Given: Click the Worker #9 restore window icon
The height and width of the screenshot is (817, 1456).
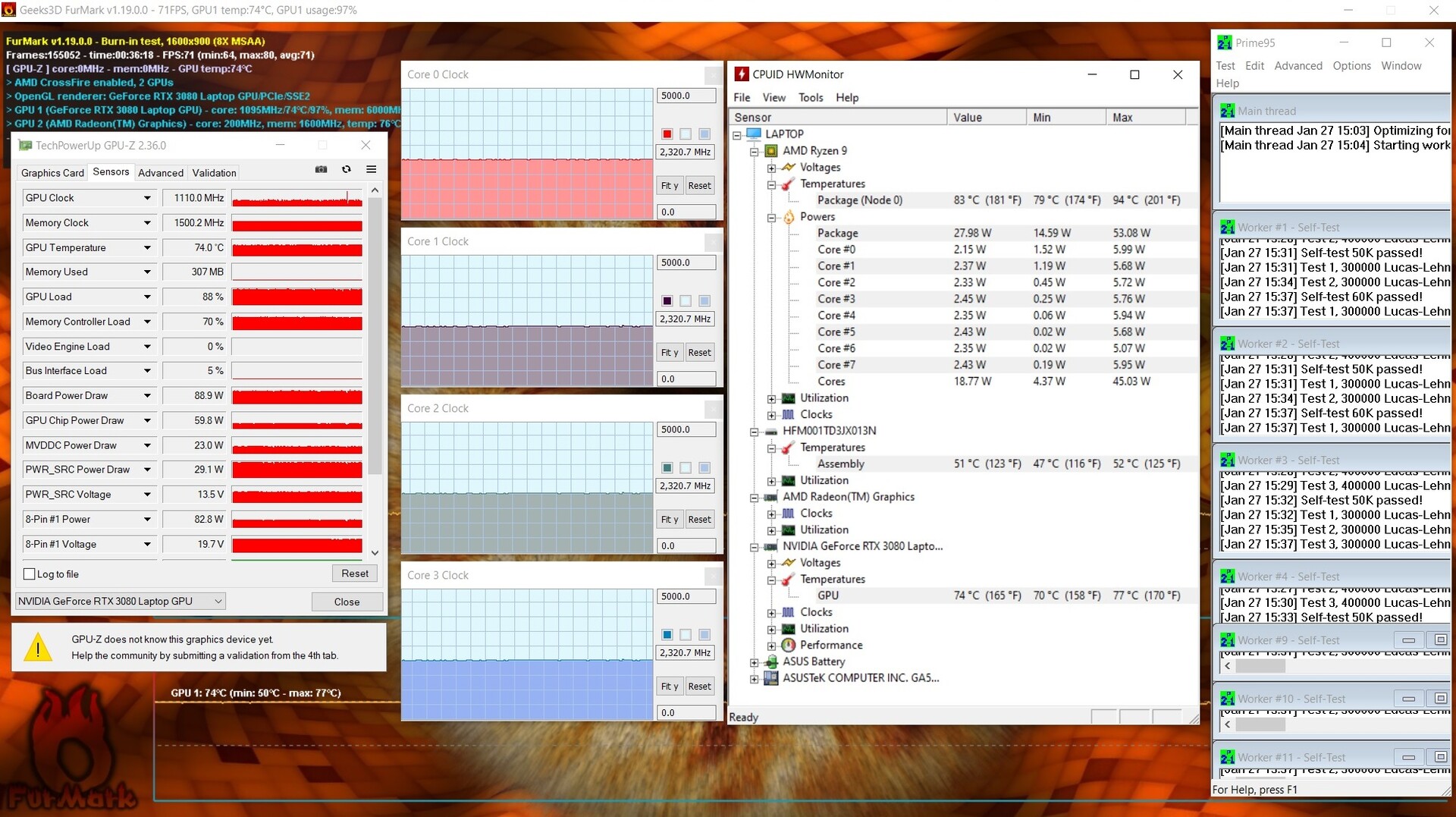Looking at the screenshot, I should click(x=1440, y=639).
